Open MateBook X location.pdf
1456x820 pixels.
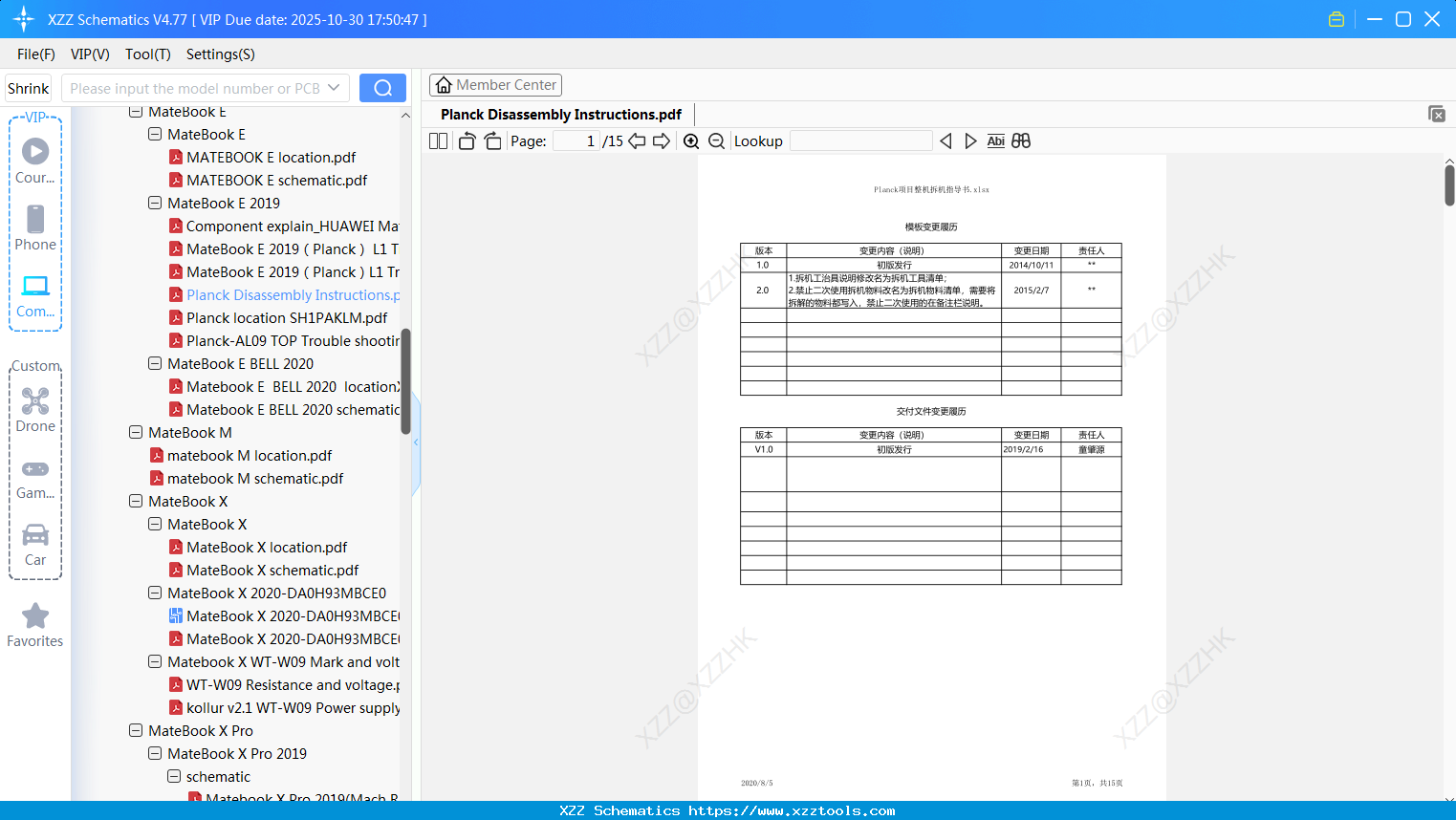tap(267, 548)
